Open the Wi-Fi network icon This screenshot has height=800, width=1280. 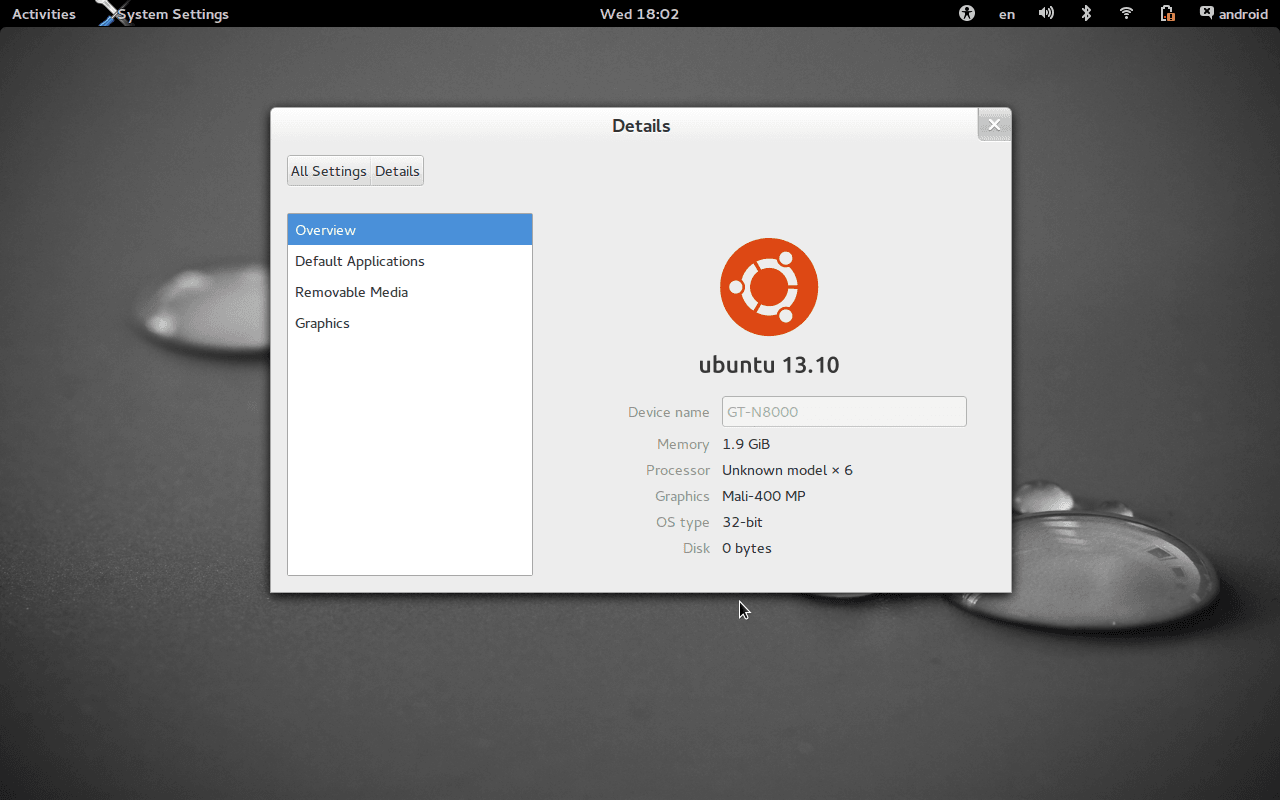[x=1126, y=13]
